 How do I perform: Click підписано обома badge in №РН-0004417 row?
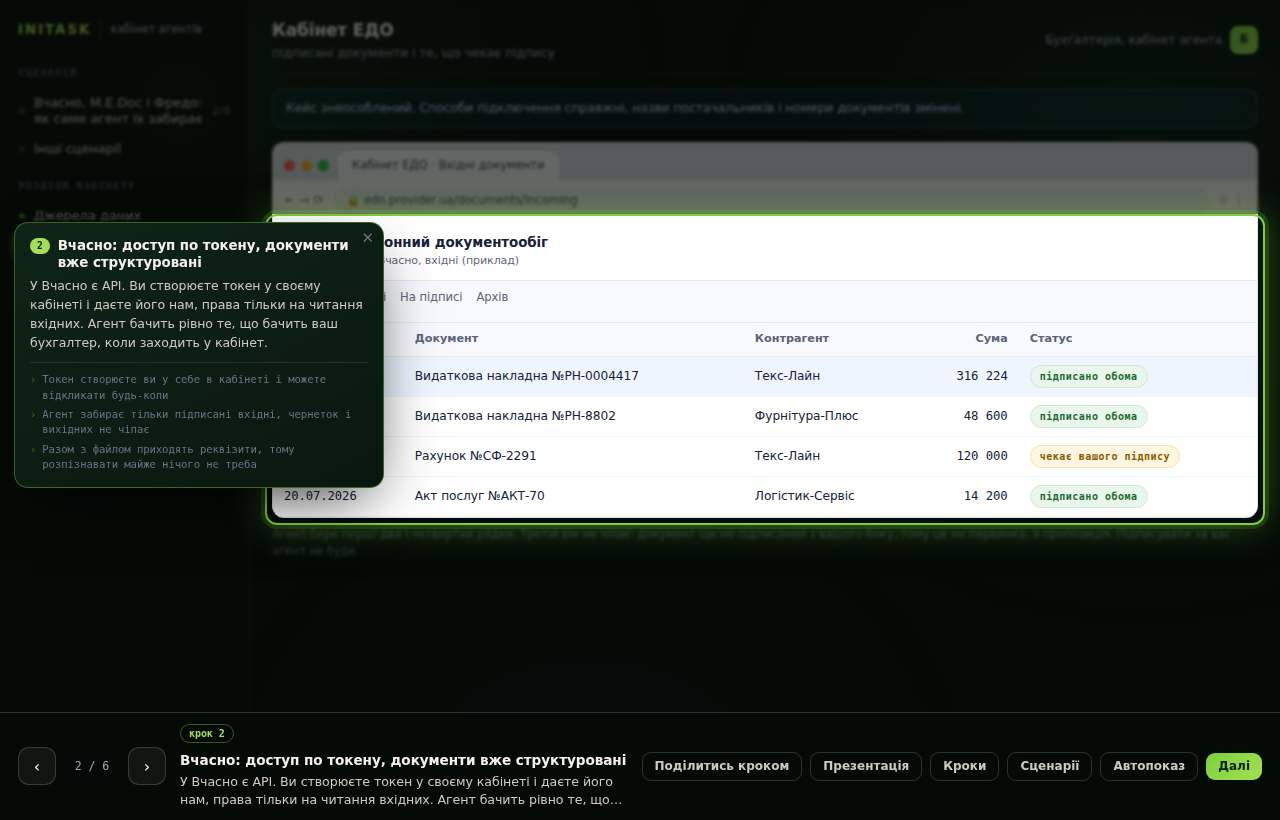pyautogui.click(x=1089, y=376)
